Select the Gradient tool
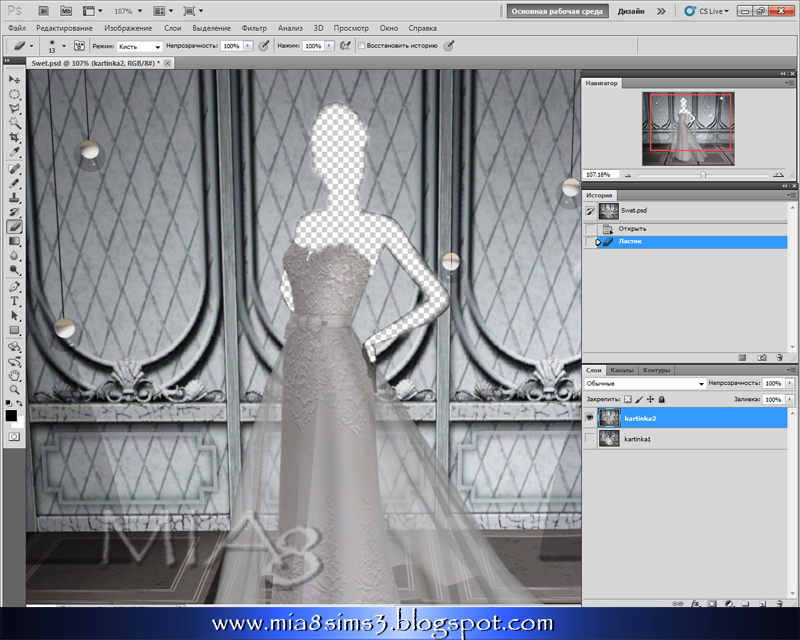Viewport: 800px width, 640px height. click(x=14, y=241)
